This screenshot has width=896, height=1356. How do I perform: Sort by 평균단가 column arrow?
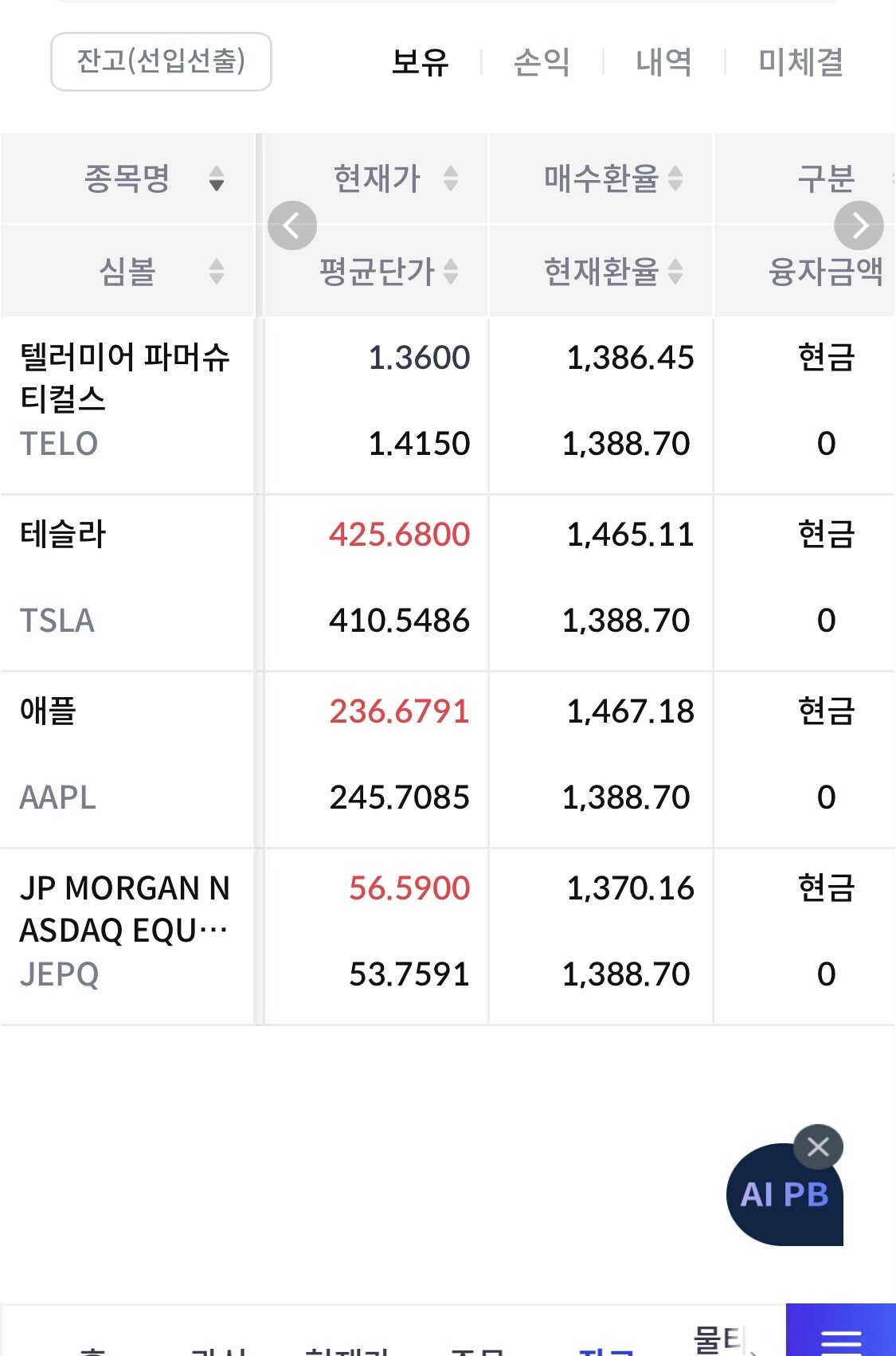click(451, 272)
